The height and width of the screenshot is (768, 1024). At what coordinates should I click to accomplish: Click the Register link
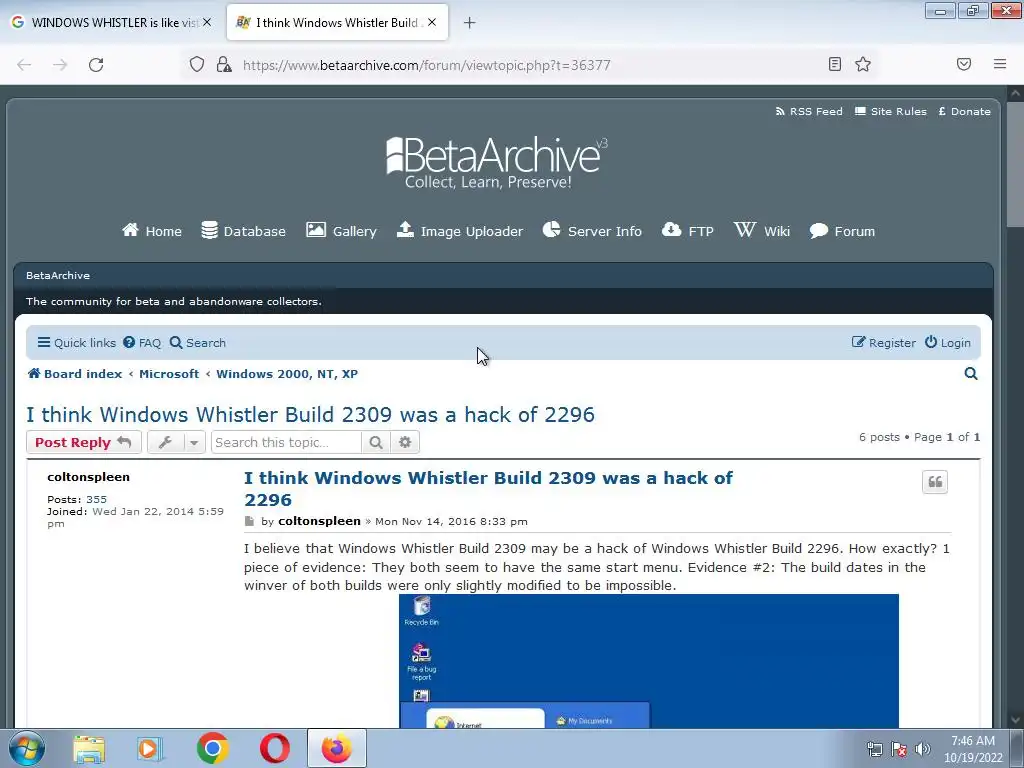coord(884,342)
